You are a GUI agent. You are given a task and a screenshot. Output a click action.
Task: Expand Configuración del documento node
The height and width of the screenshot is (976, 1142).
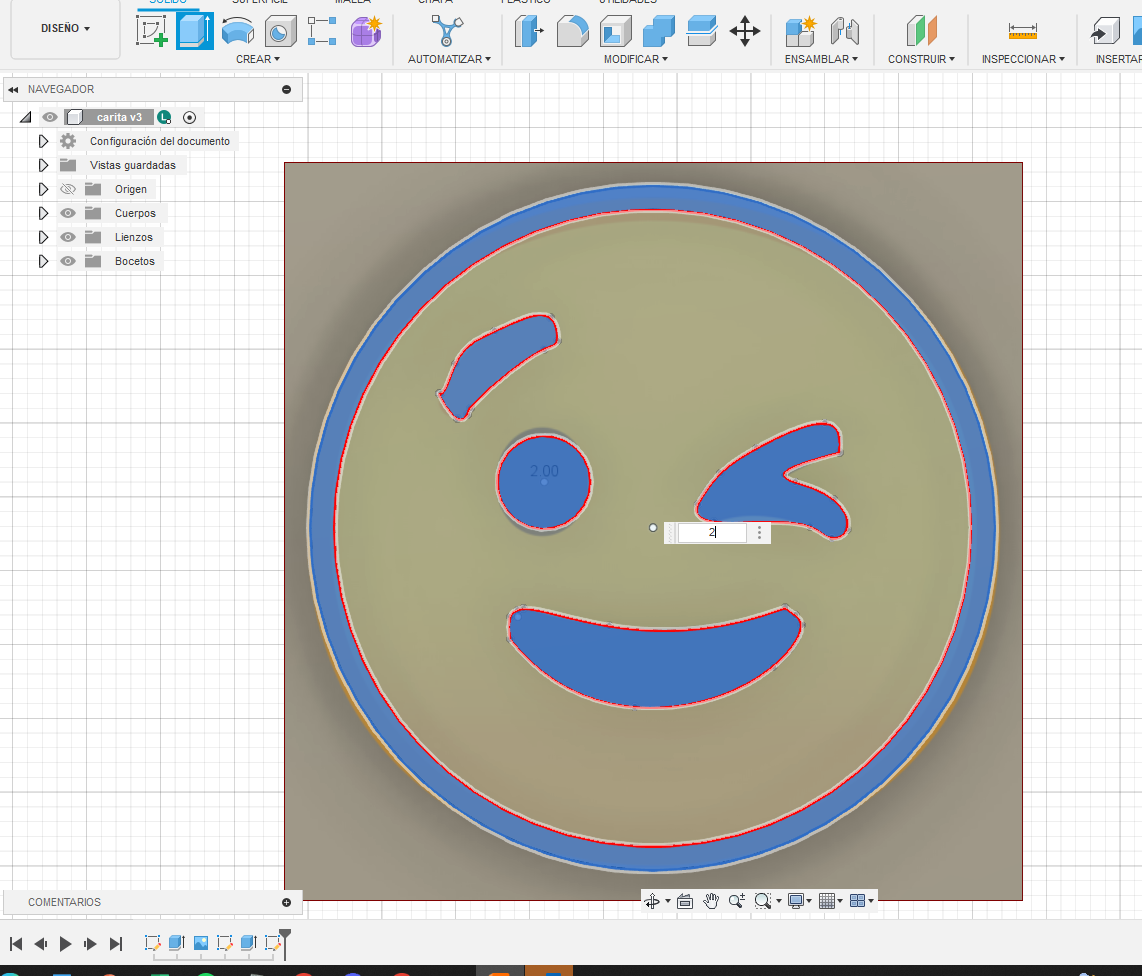pyautogui.click(x=43, y=141)
